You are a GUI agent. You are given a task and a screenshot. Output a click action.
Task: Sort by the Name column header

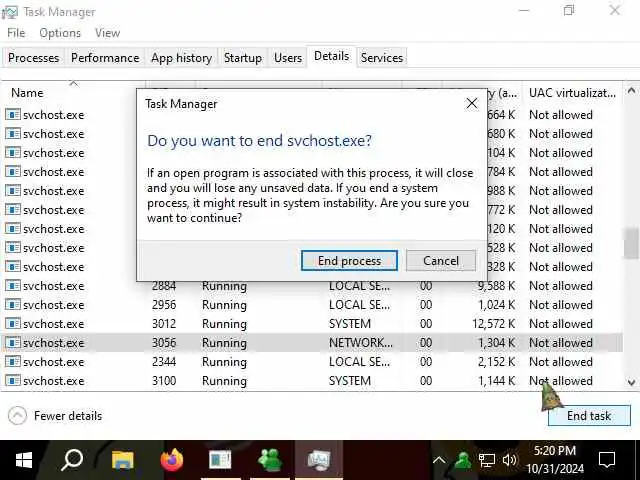tap(73, 93)
